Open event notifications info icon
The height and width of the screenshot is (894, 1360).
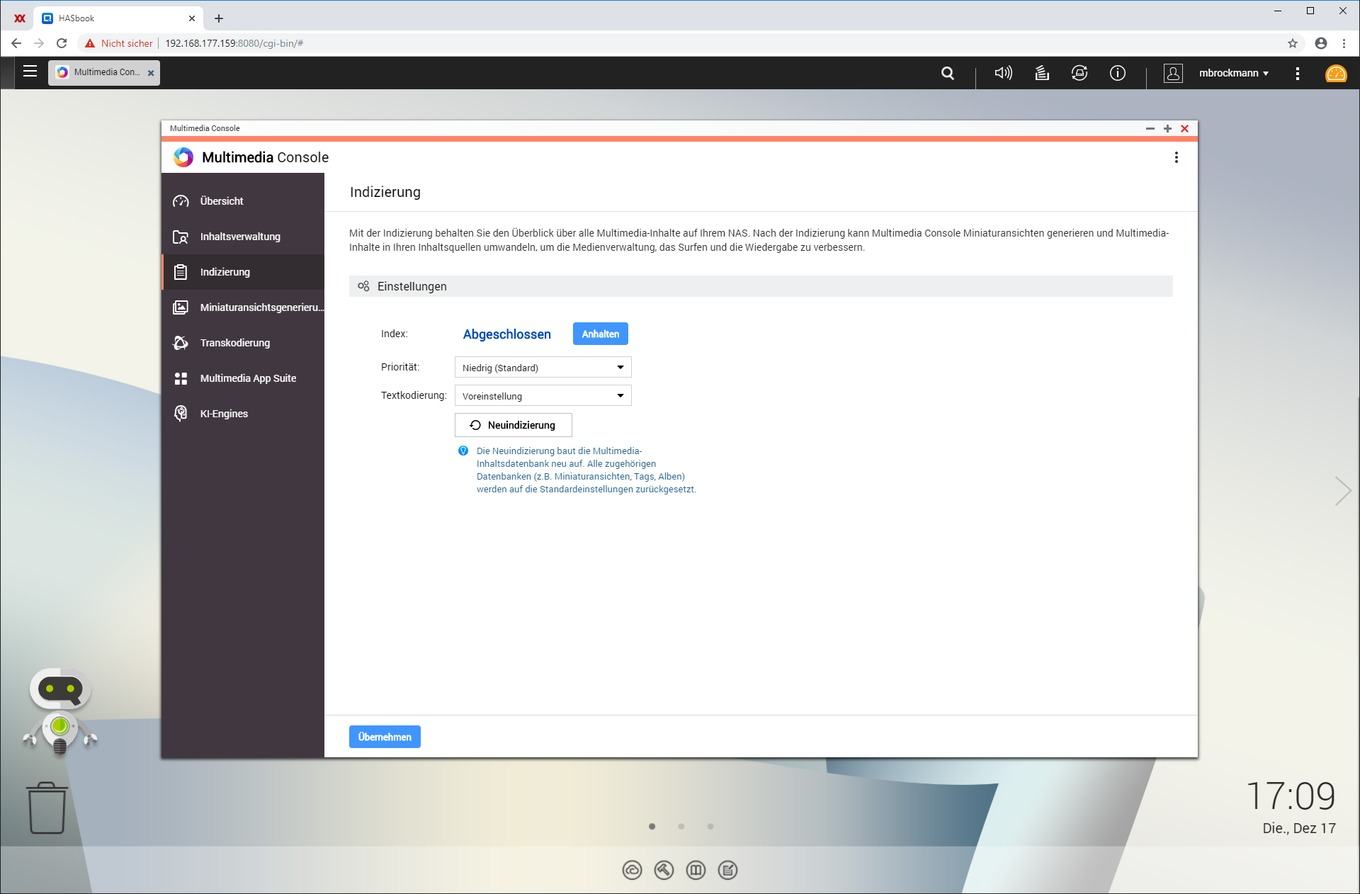1117,73
